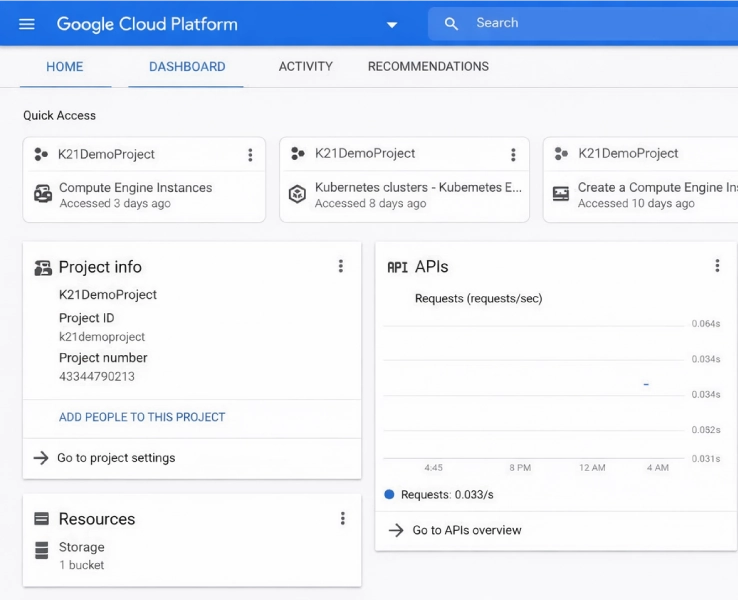
Task: Click Requests: 0.033/s legend text
Action: 447,495
